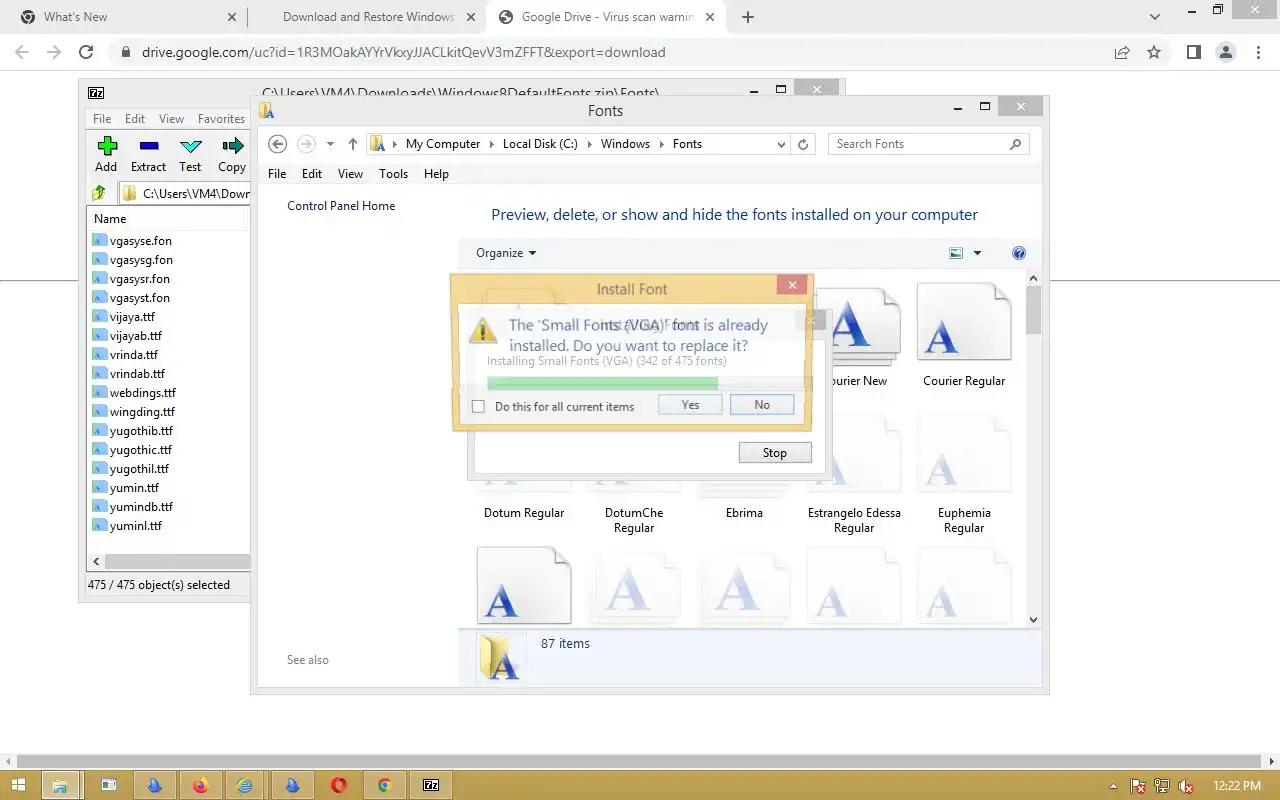The width and height of the screenshot is (1280, 800).
Task: Open Windows Start button
Action: pos(19,786)
